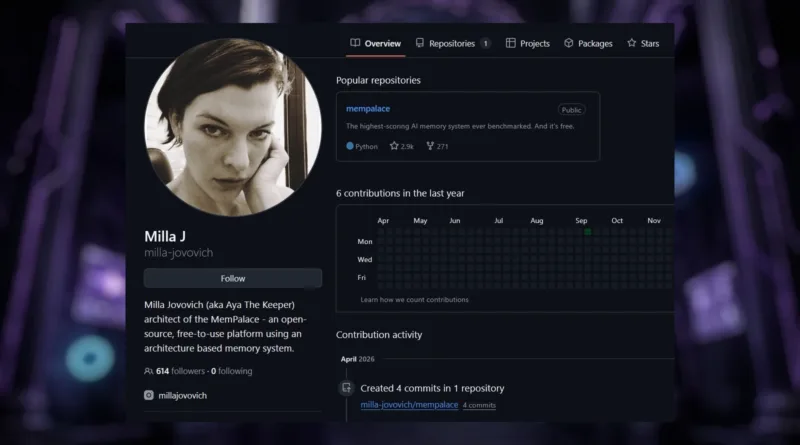Open the 'Learn how we count contributions' link
This screenshot has width=800, height=445.
point(414,299)
